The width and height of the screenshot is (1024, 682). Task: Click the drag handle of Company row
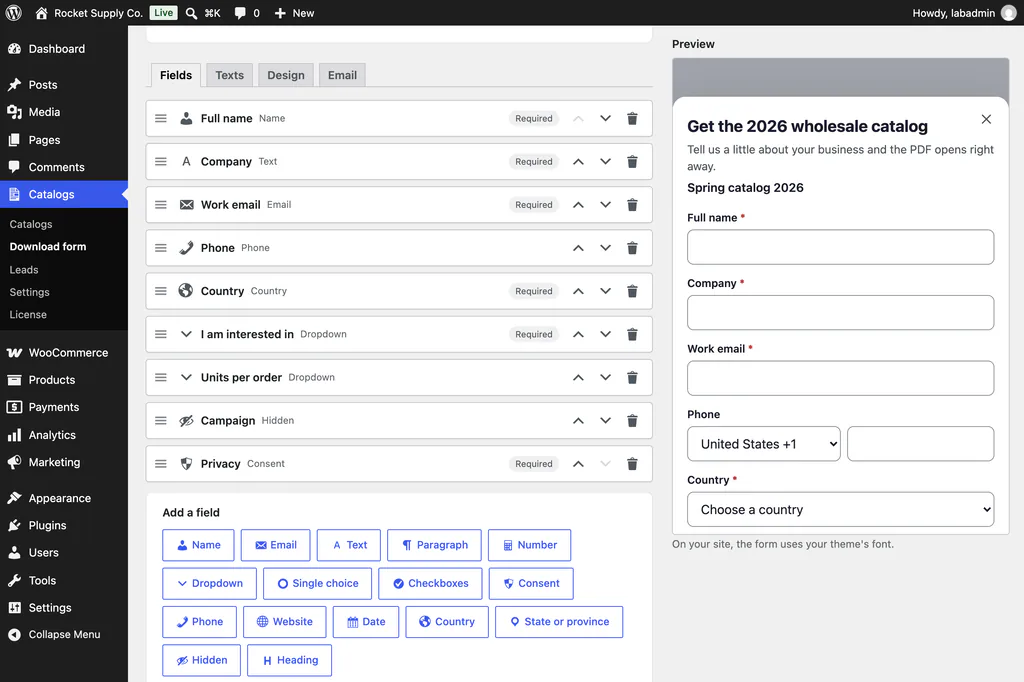coord(161,161)
